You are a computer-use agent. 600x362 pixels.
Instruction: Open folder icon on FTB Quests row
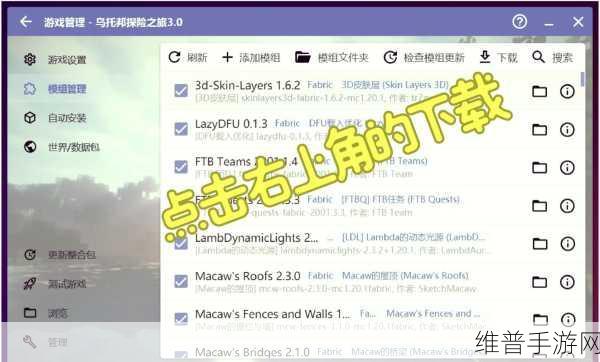click(x=540, y=206)
